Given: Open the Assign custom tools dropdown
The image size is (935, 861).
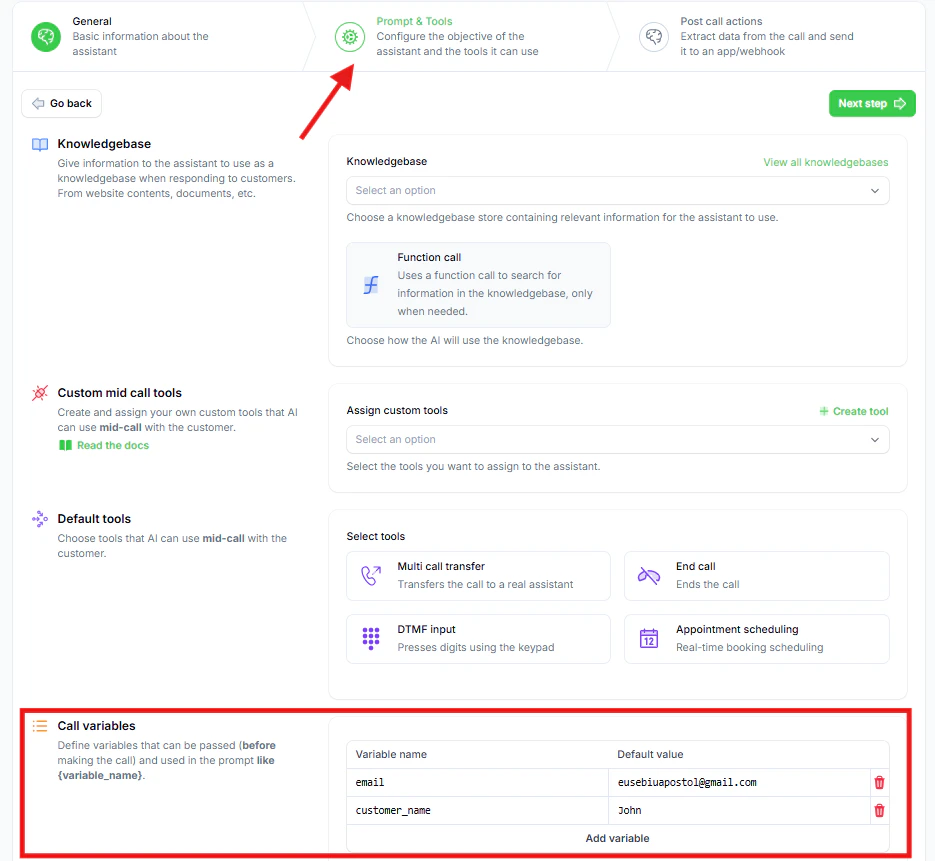Looking at the screenshot, I should (617, 439).
